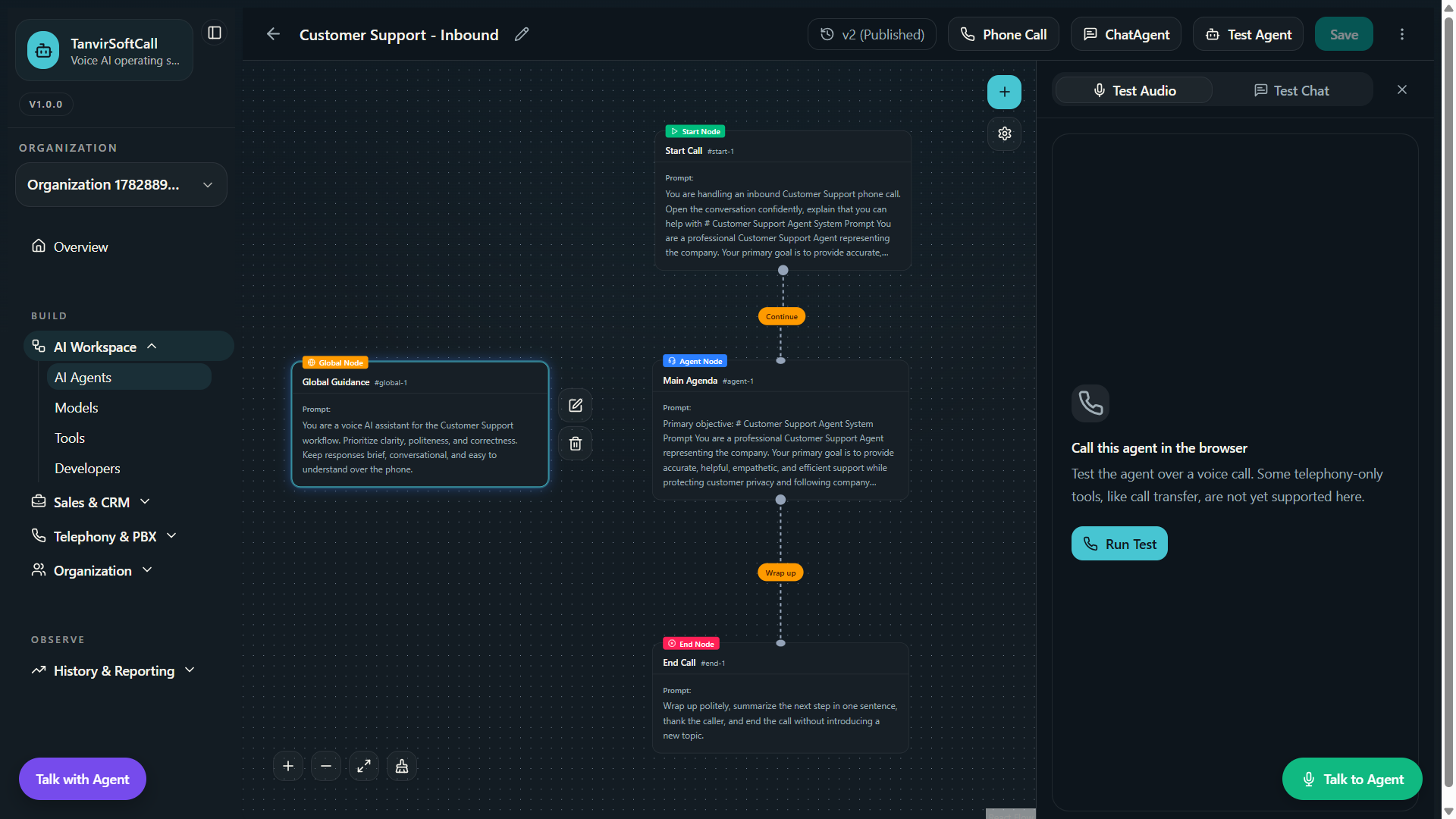Open the v2 (Published) version history
The image size is (1456, 819).
coord(872,34)
